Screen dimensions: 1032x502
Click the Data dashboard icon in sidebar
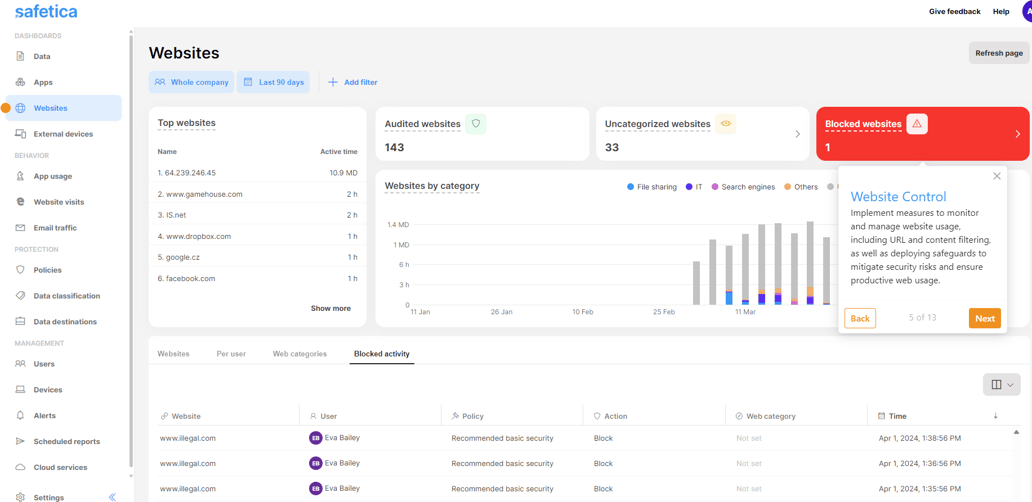point(20,57)
